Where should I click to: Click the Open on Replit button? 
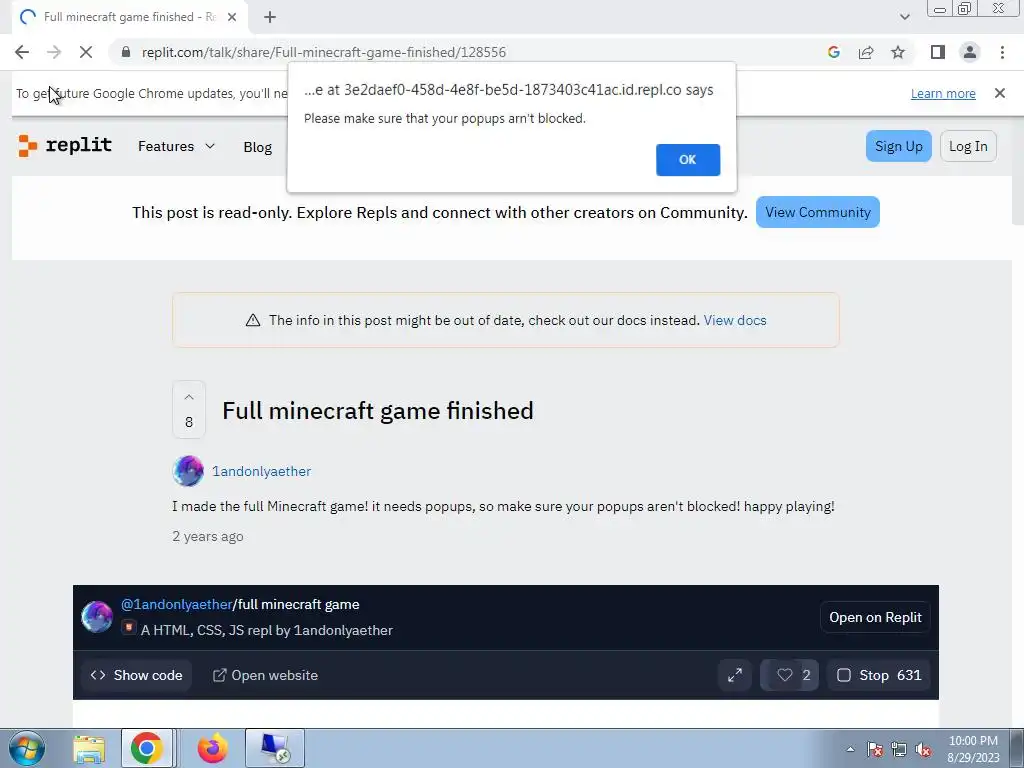[875, 617]
